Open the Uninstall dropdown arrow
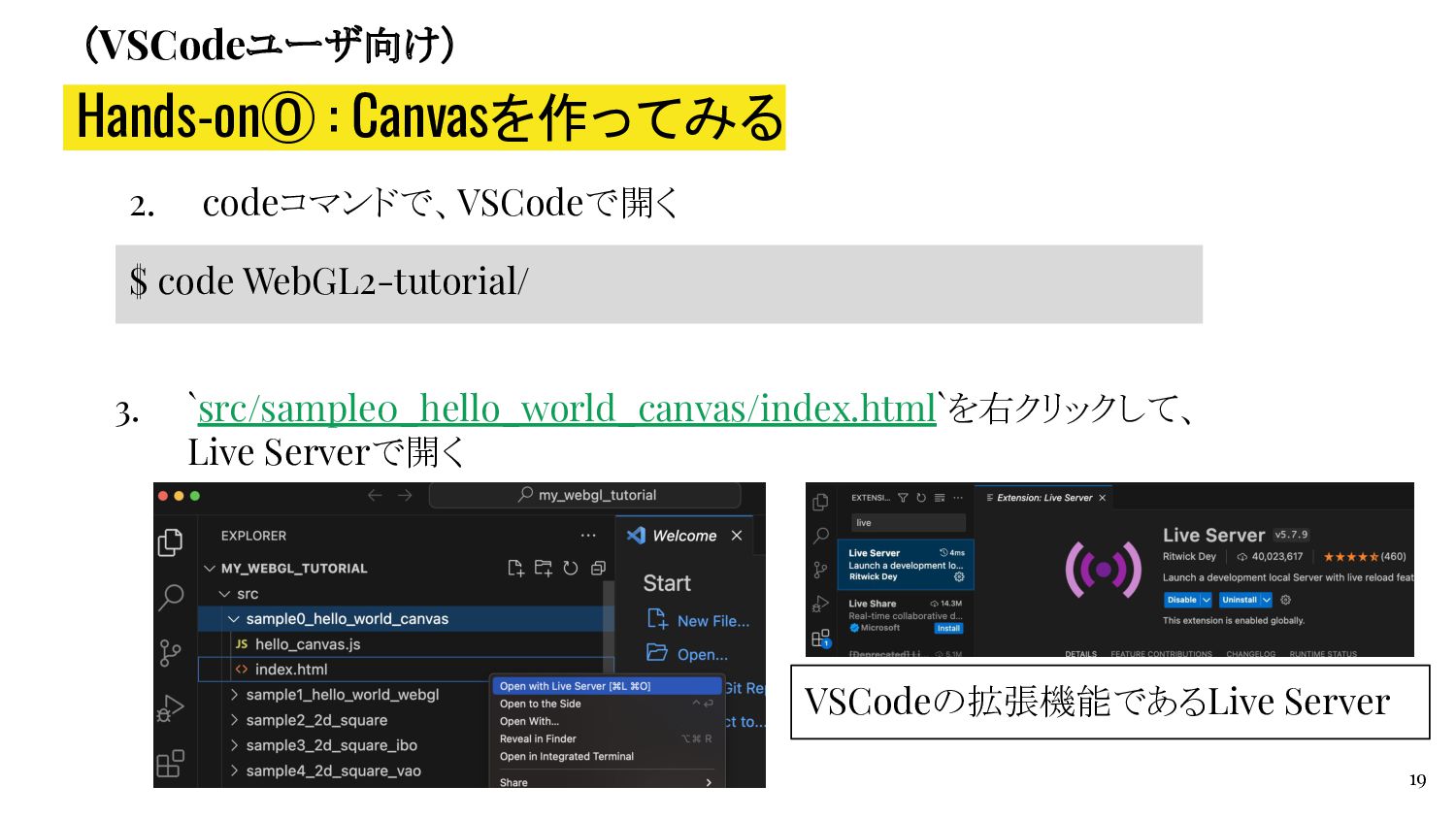 click(1266, 600)
